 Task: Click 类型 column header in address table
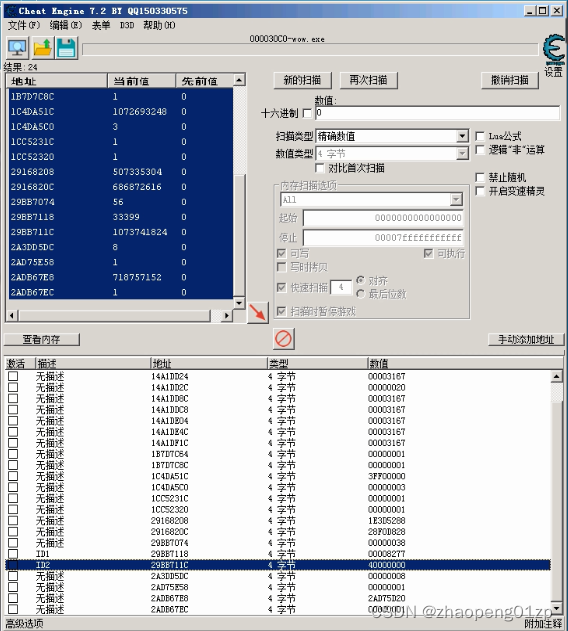(318, 363)
